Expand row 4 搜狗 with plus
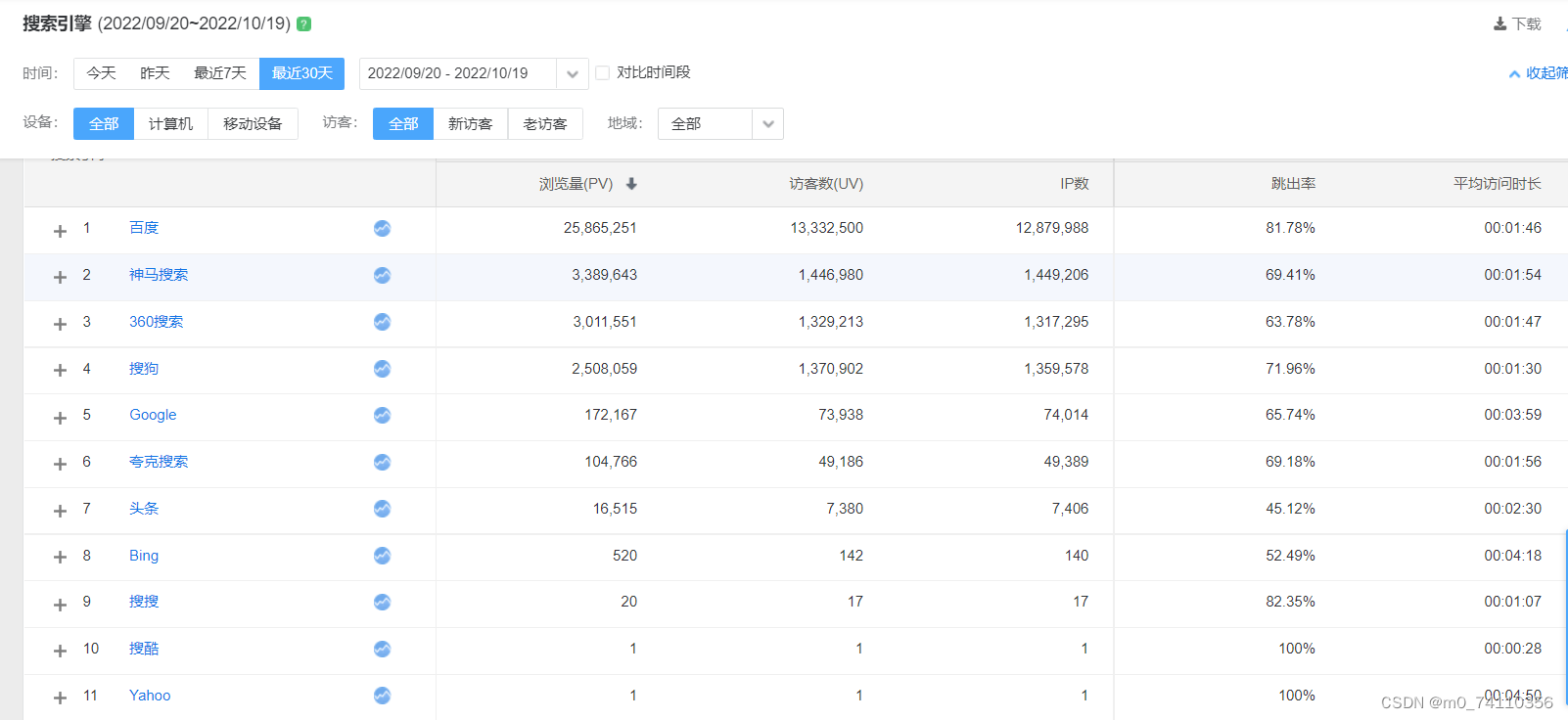Screen dimensions: 1568x720 coord(60,370)
